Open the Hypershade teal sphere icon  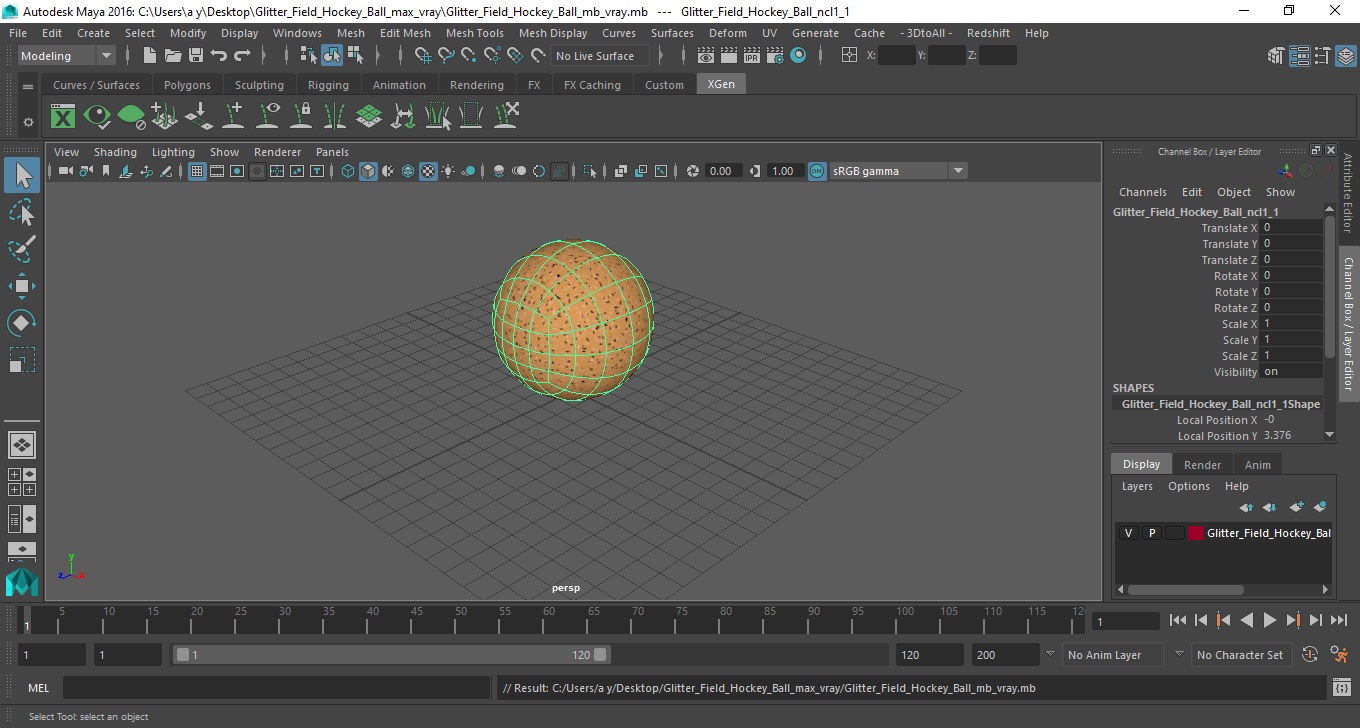(x=798, y=56)
